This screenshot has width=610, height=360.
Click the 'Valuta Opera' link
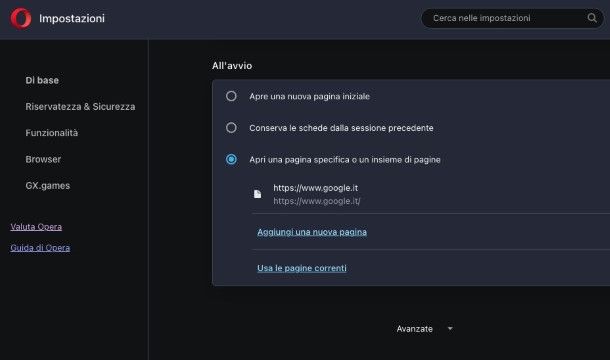36,227
